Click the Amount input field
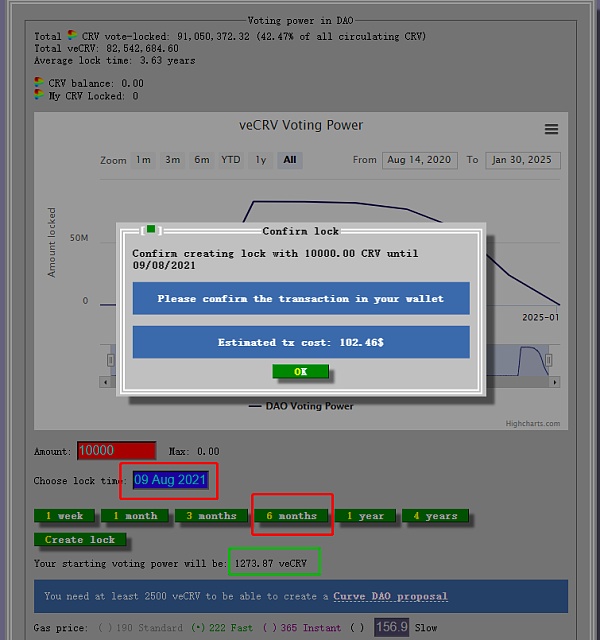 tap(116, 451)
